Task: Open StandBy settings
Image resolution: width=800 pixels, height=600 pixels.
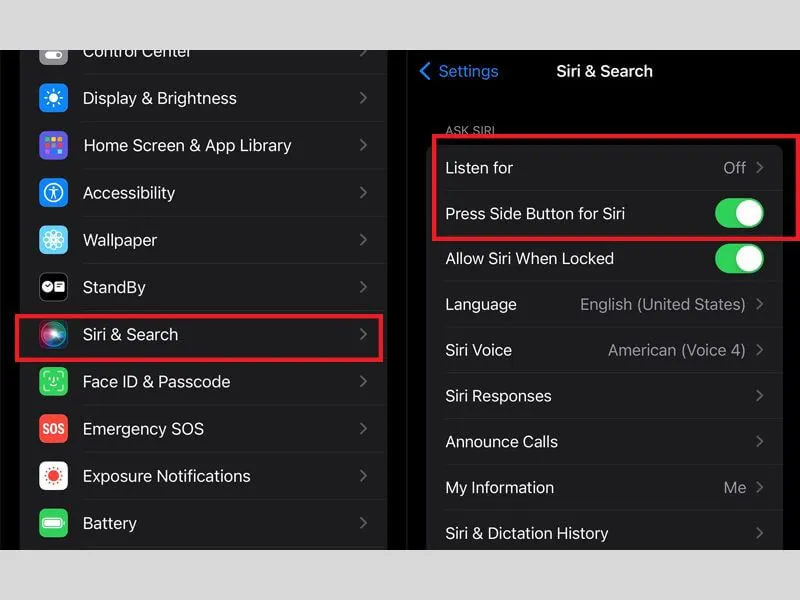Action: (203, 287)
